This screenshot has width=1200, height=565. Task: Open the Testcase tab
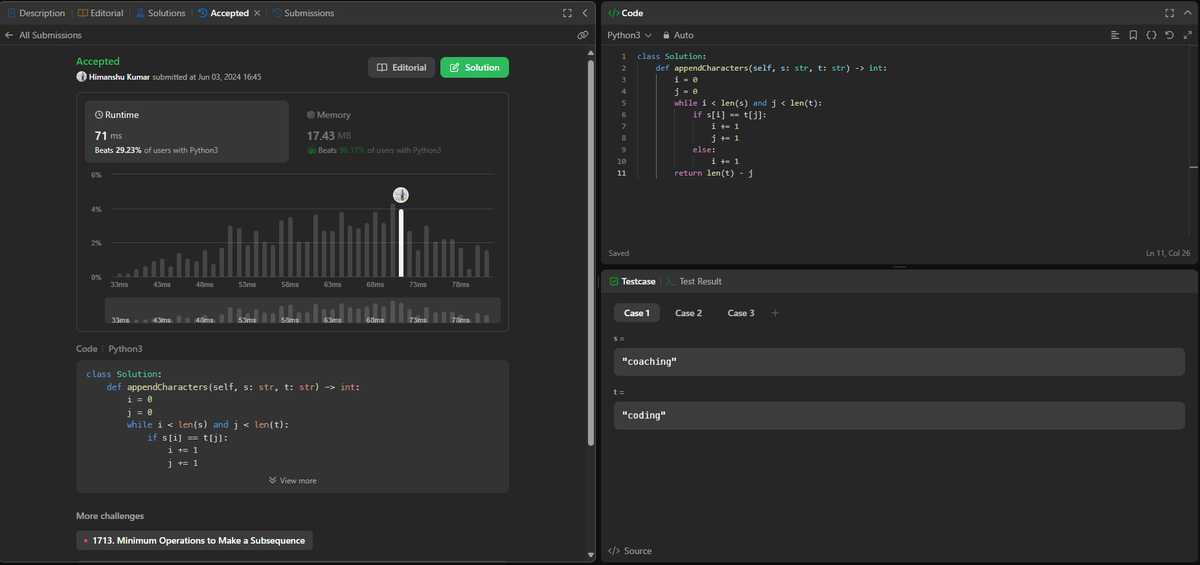[x=632, y=282]
